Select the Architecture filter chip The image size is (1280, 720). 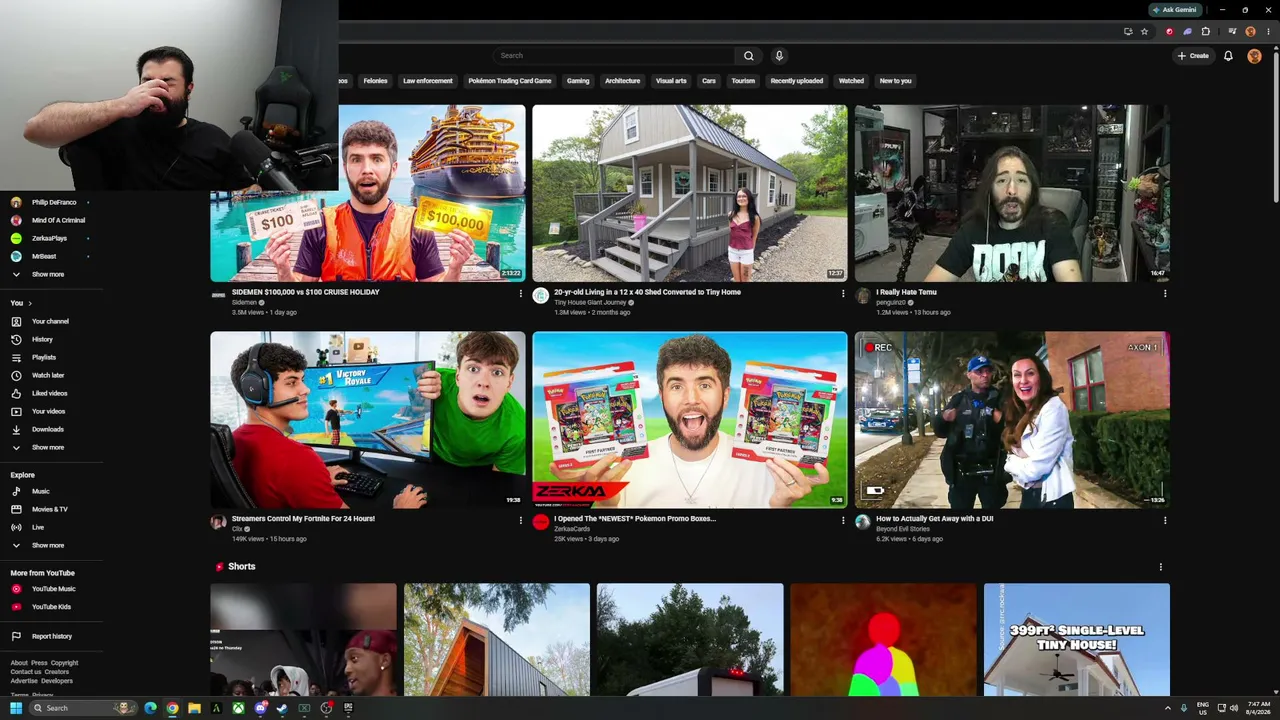click(622, 81)
